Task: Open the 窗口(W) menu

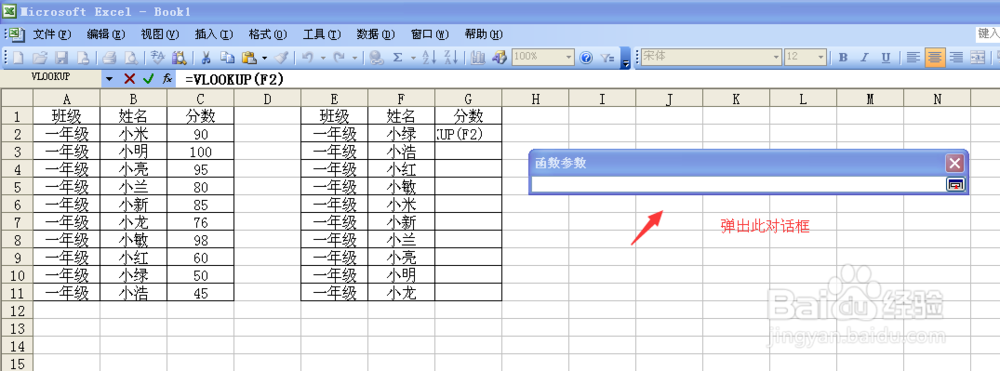Action: pyautogui.click(x=430, y=34)
